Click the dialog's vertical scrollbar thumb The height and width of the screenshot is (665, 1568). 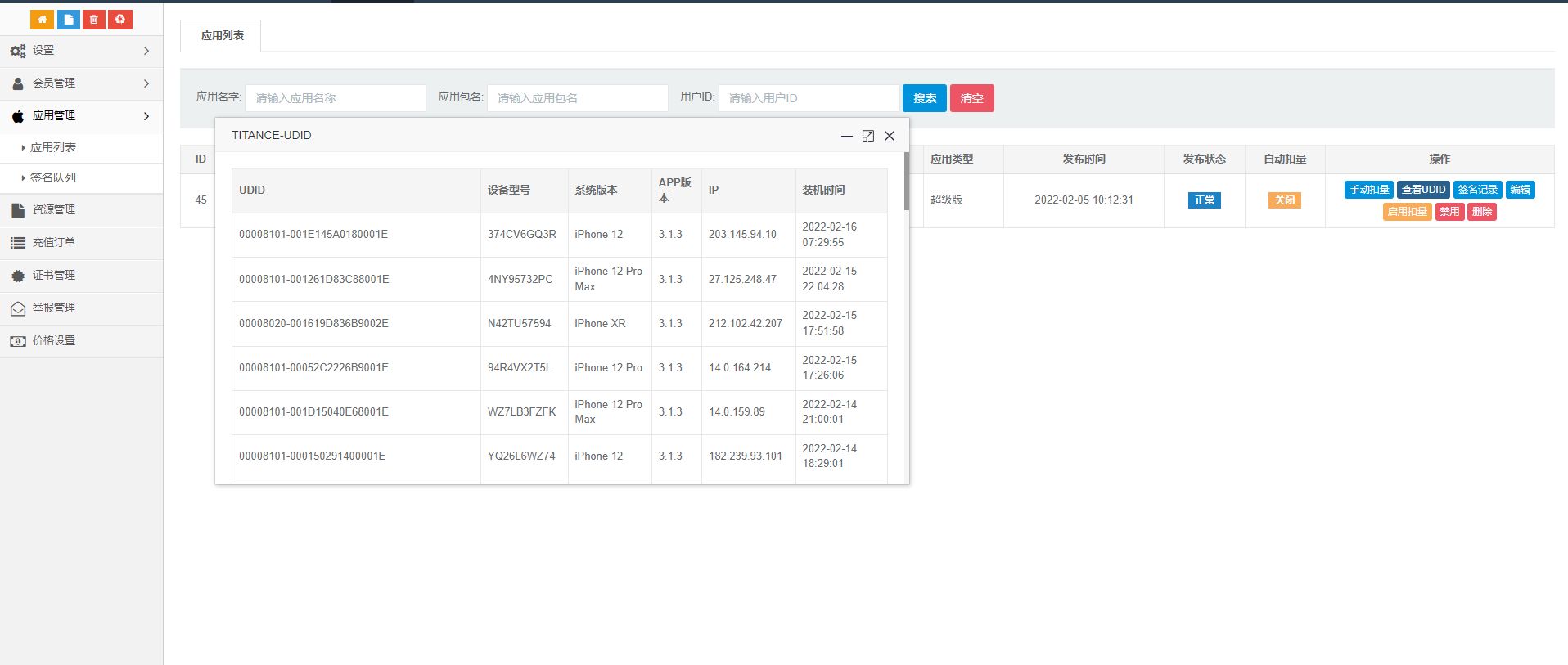click(x=907, y=181)
